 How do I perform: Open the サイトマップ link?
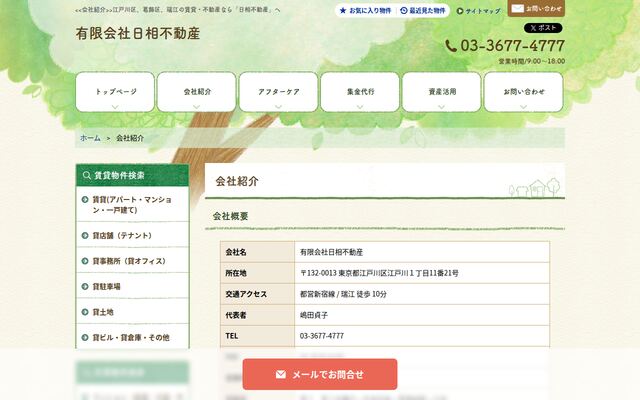478,11
